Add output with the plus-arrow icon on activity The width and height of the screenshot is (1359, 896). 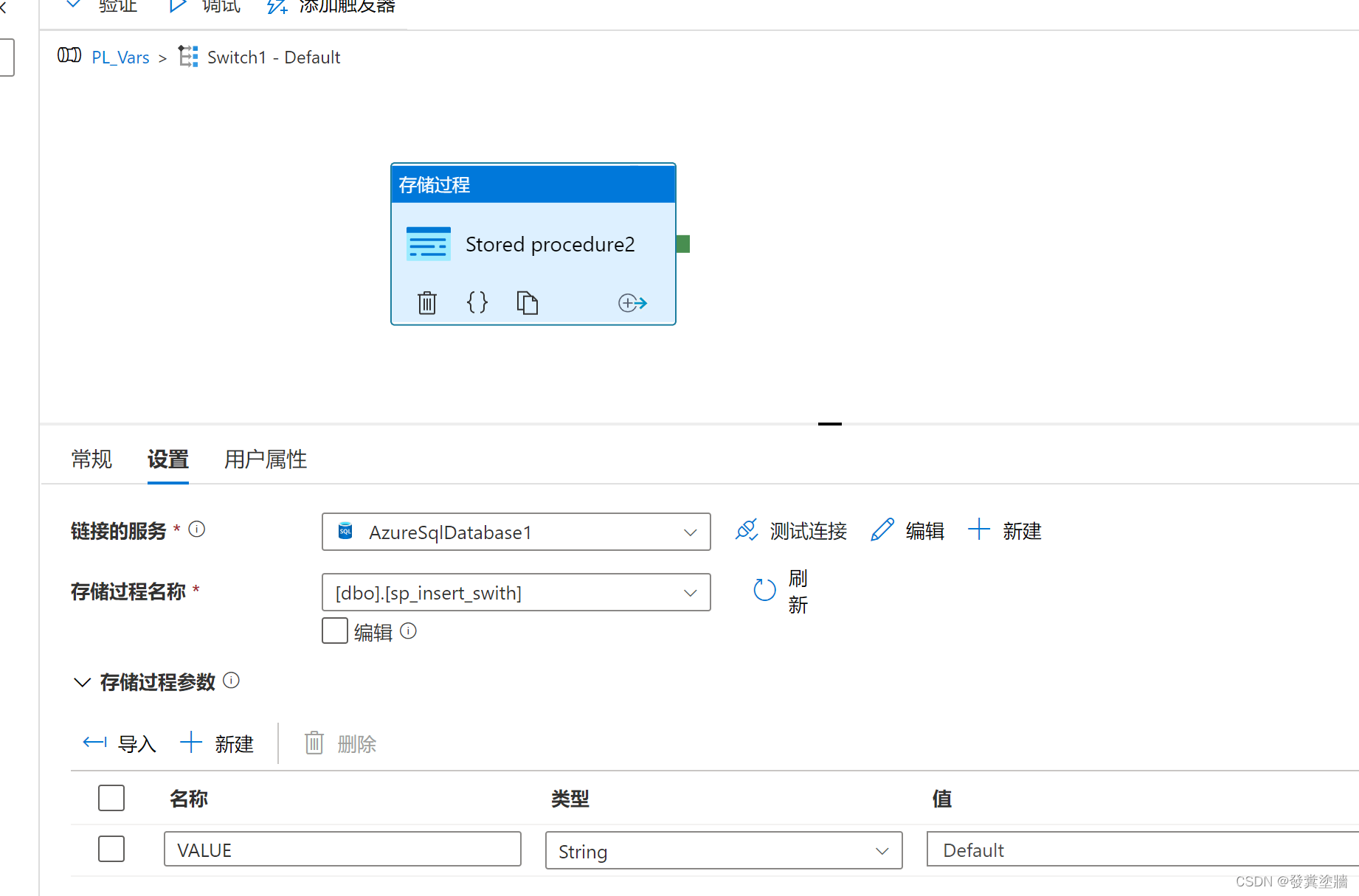click(x=632, y=302)
